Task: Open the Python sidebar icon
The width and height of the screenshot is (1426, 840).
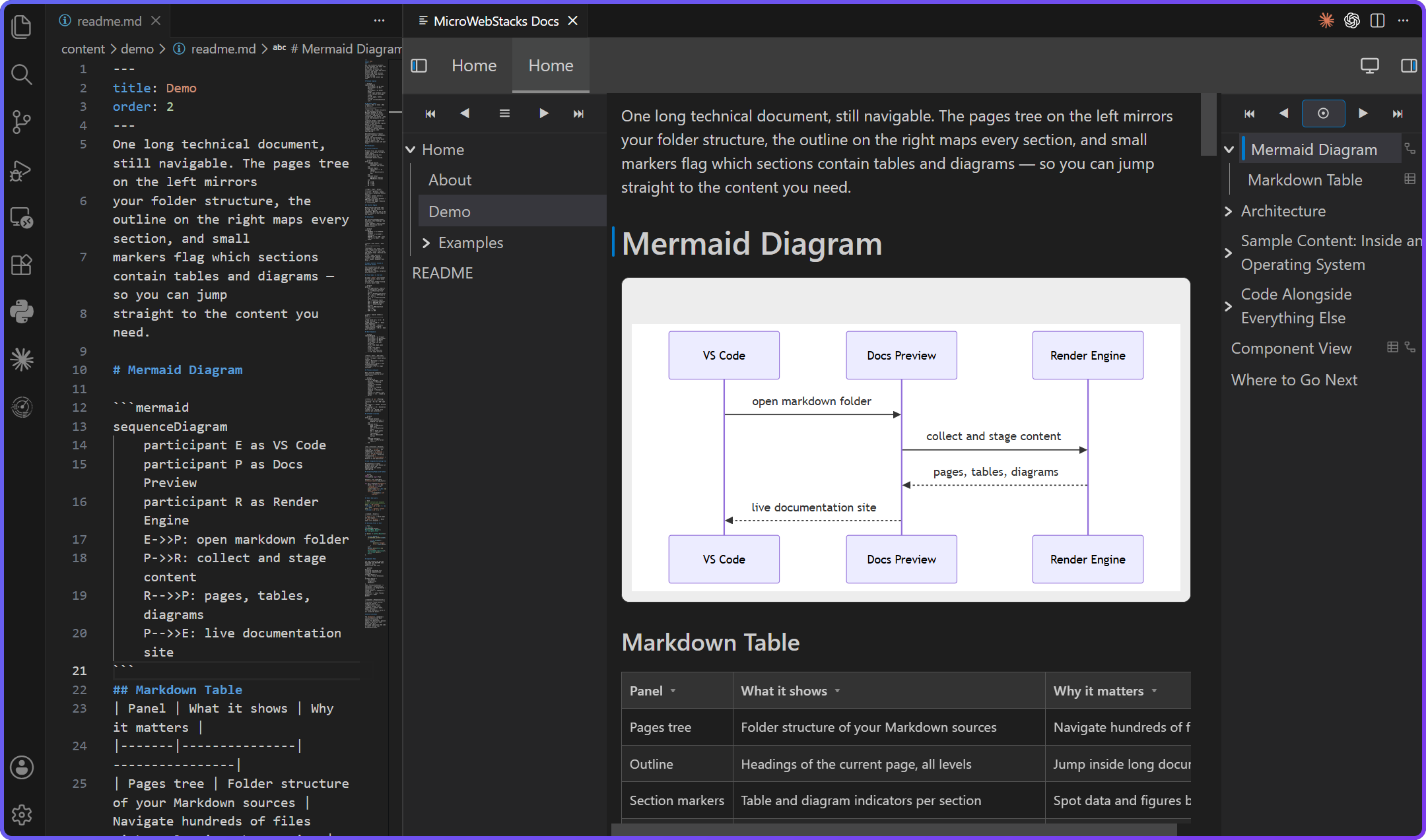Action: pos(22,311)
